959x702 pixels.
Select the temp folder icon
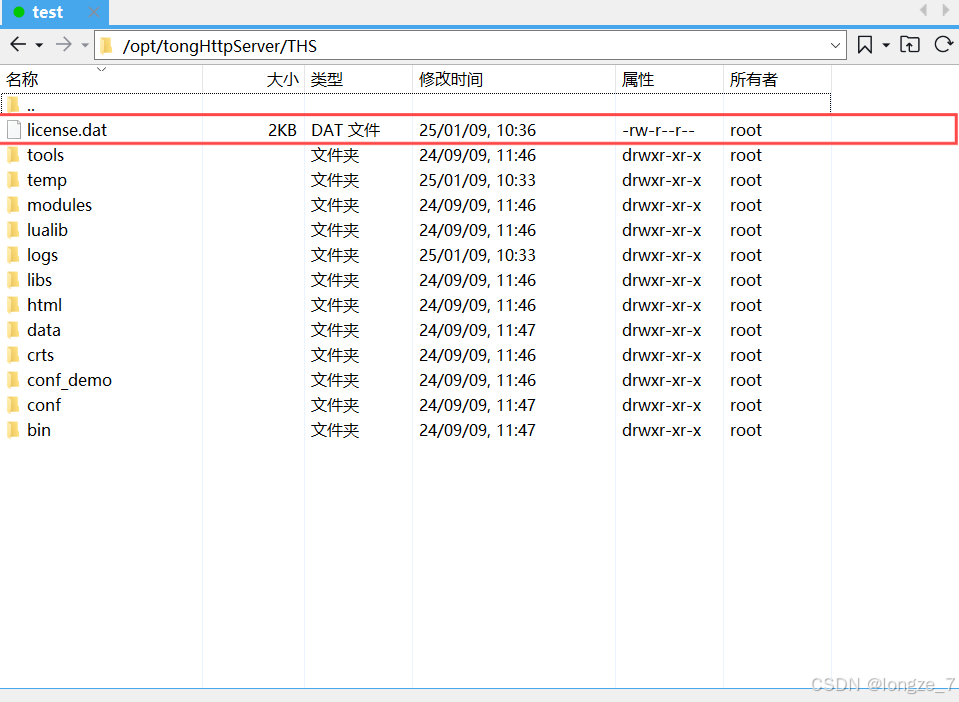13,180
